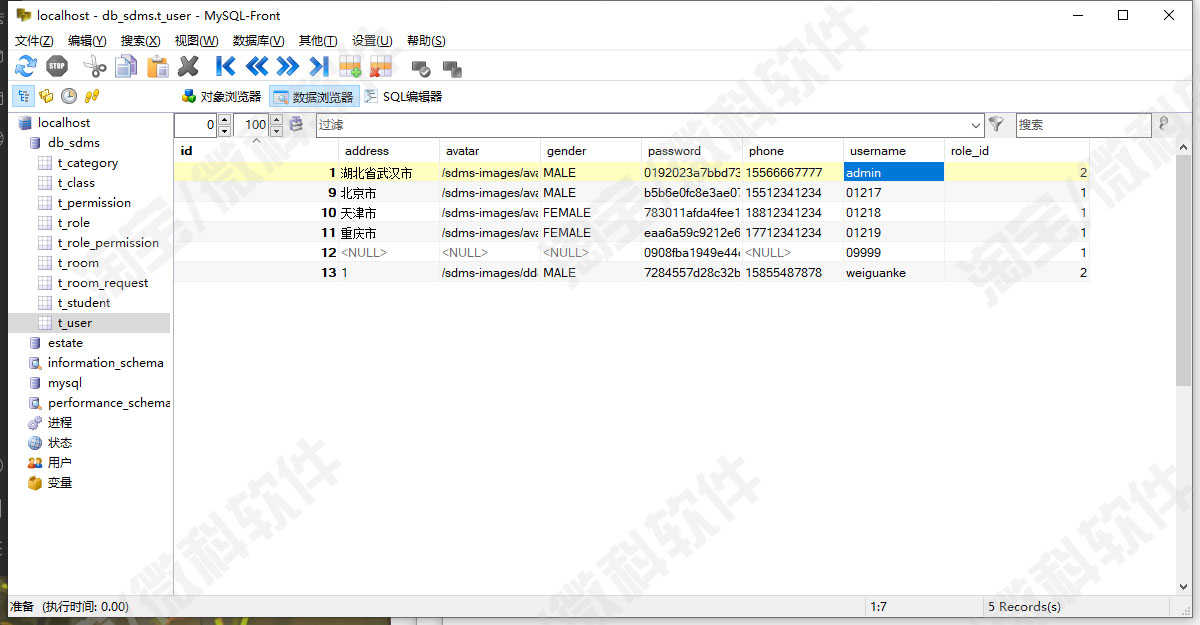Open the 用户 users node
The image size is (1200, 625).
click(60, 462)
